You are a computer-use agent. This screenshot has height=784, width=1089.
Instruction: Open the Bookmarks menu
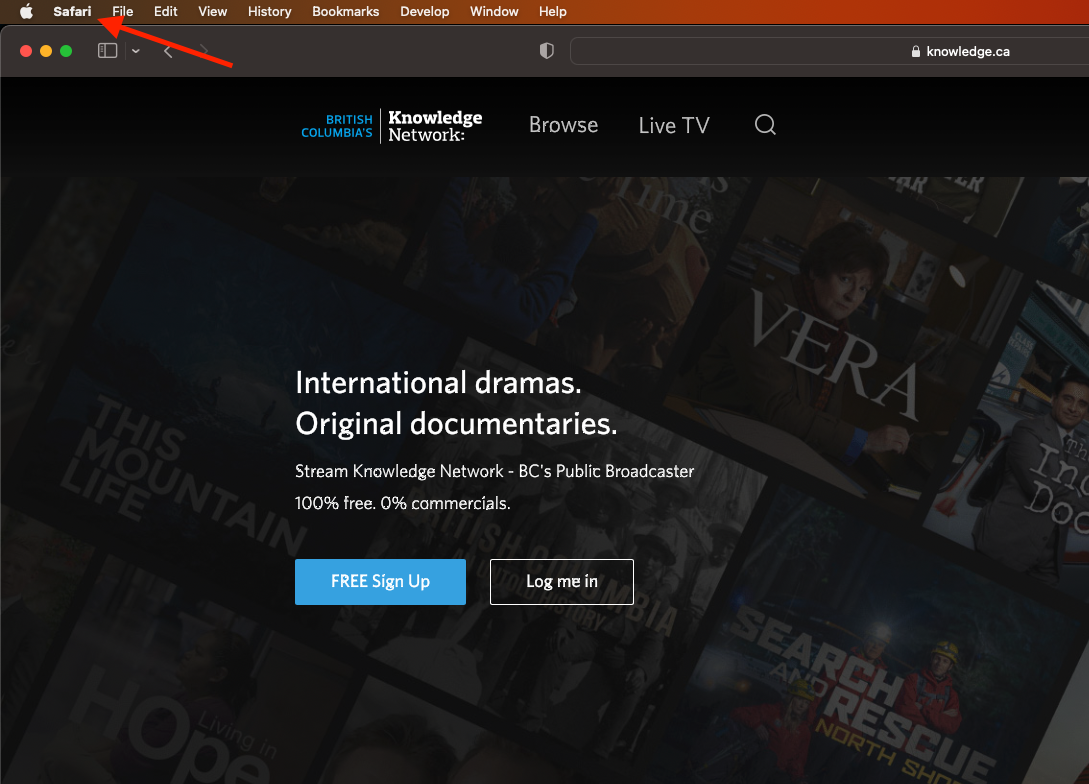(345, 11)
